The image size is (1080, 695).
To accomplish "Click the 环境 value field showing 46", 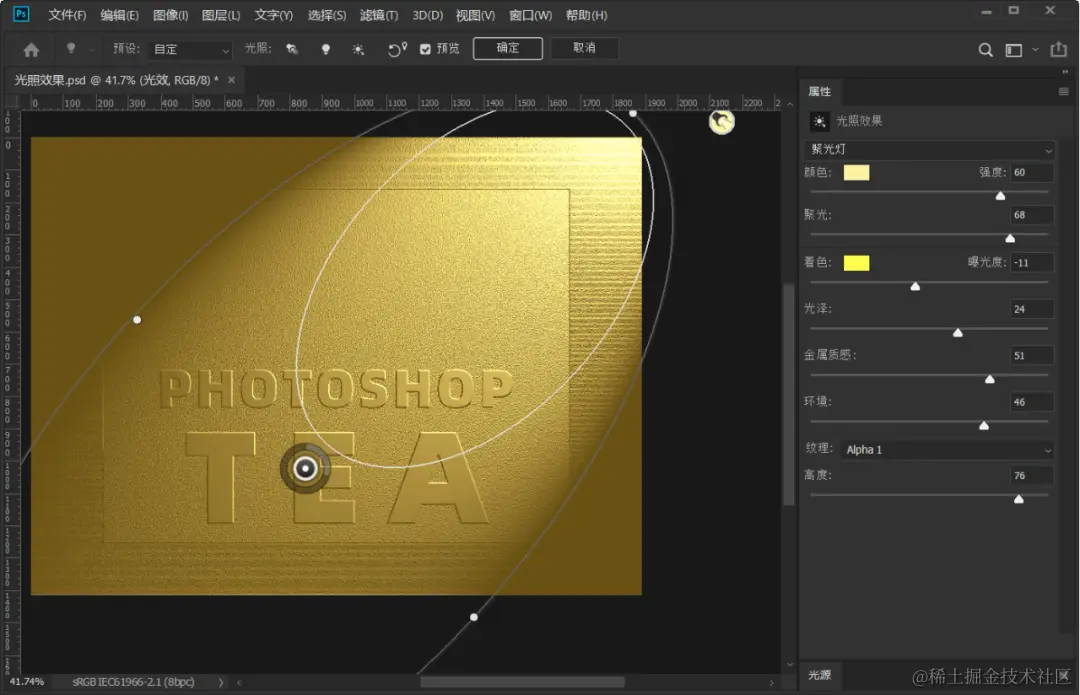I will (x=1031, y=402).
